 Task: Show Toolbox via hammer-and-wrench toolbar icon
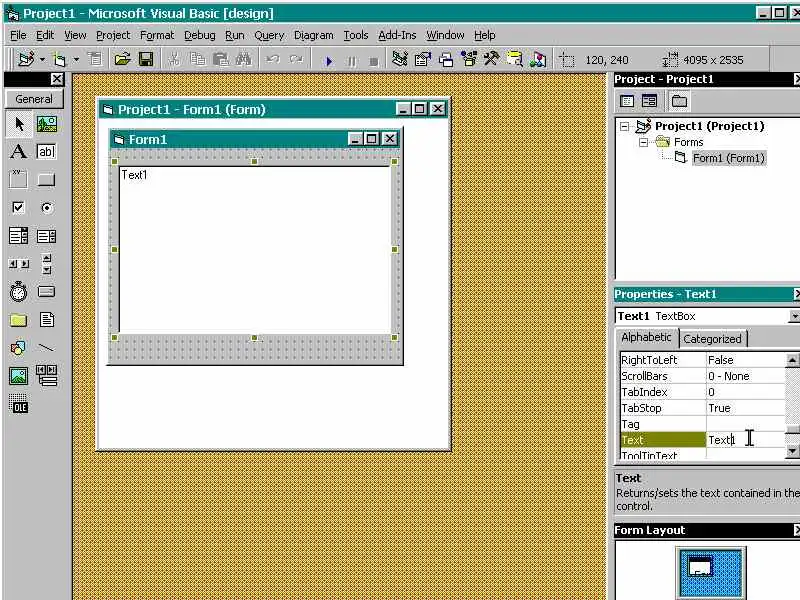491,60
